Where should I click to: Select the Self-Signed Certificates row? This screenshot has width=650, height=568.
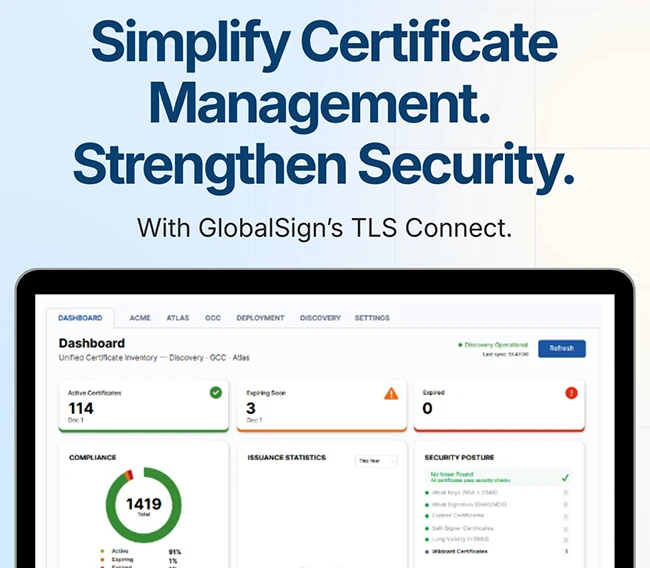[497, 528]
